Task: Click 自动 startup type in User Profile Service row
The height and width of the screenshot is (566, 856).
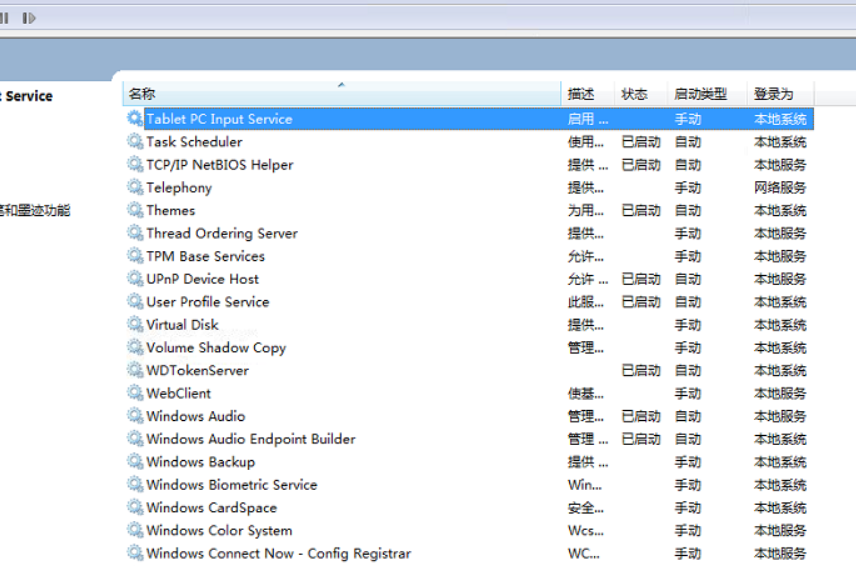Action: 688,303
